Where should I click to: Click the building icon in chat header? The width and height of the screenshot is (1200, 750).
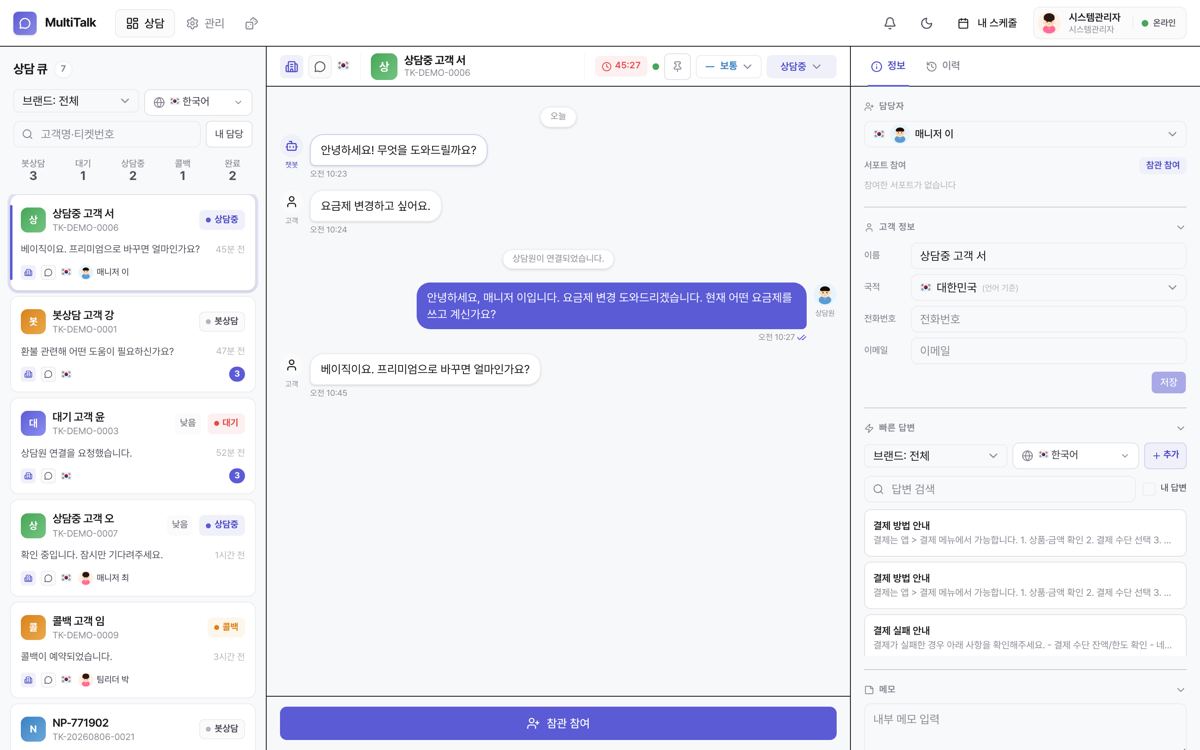click(x=292, y=66)
